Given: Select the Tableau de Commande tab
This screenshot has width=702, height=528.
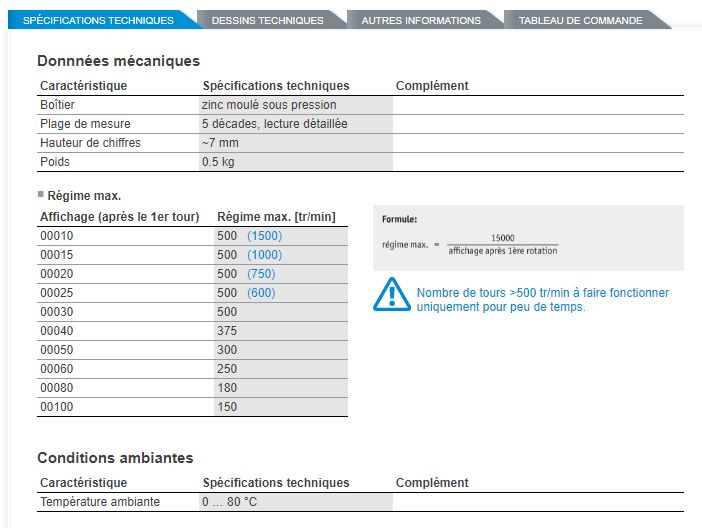Looking at the screenshot, I should 581,20.
